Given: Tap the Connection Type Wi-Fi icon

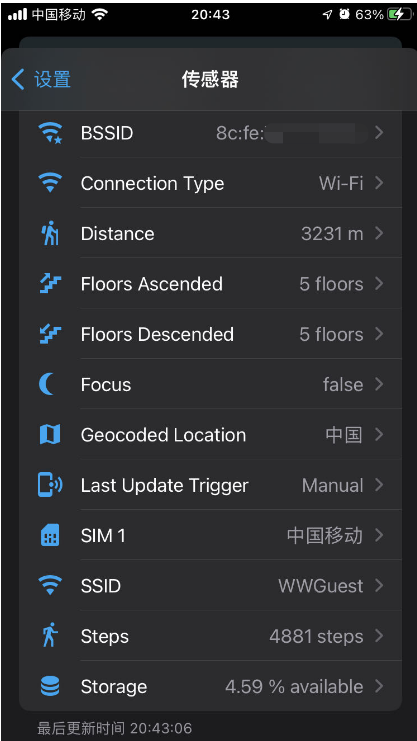Looking at the screenshot, I should coord(50,183).
